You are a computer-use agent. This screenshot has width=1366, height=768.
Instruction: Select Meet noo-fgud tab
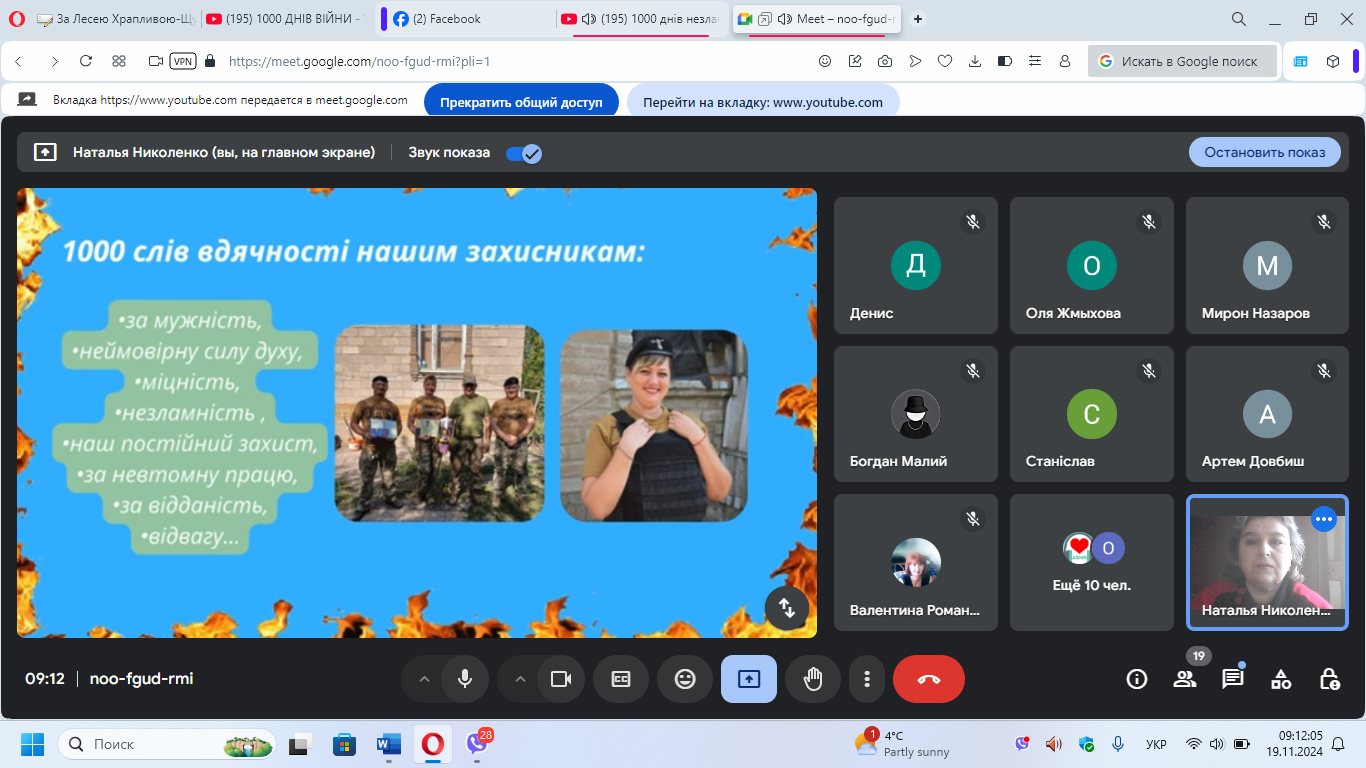818,19
